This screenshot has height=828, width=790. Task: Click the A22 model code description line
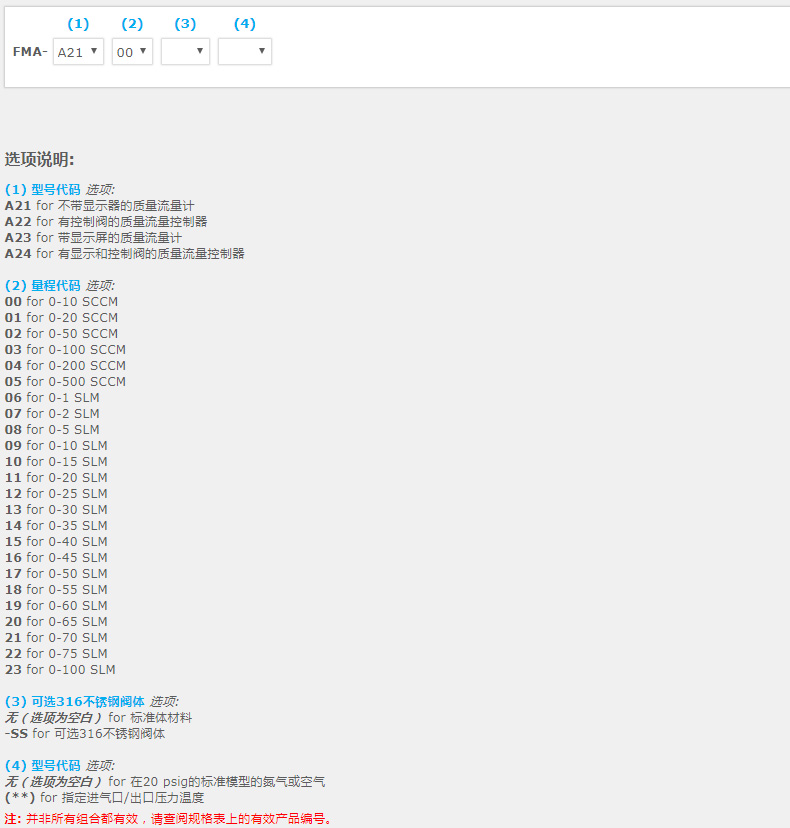click(106, 222)
